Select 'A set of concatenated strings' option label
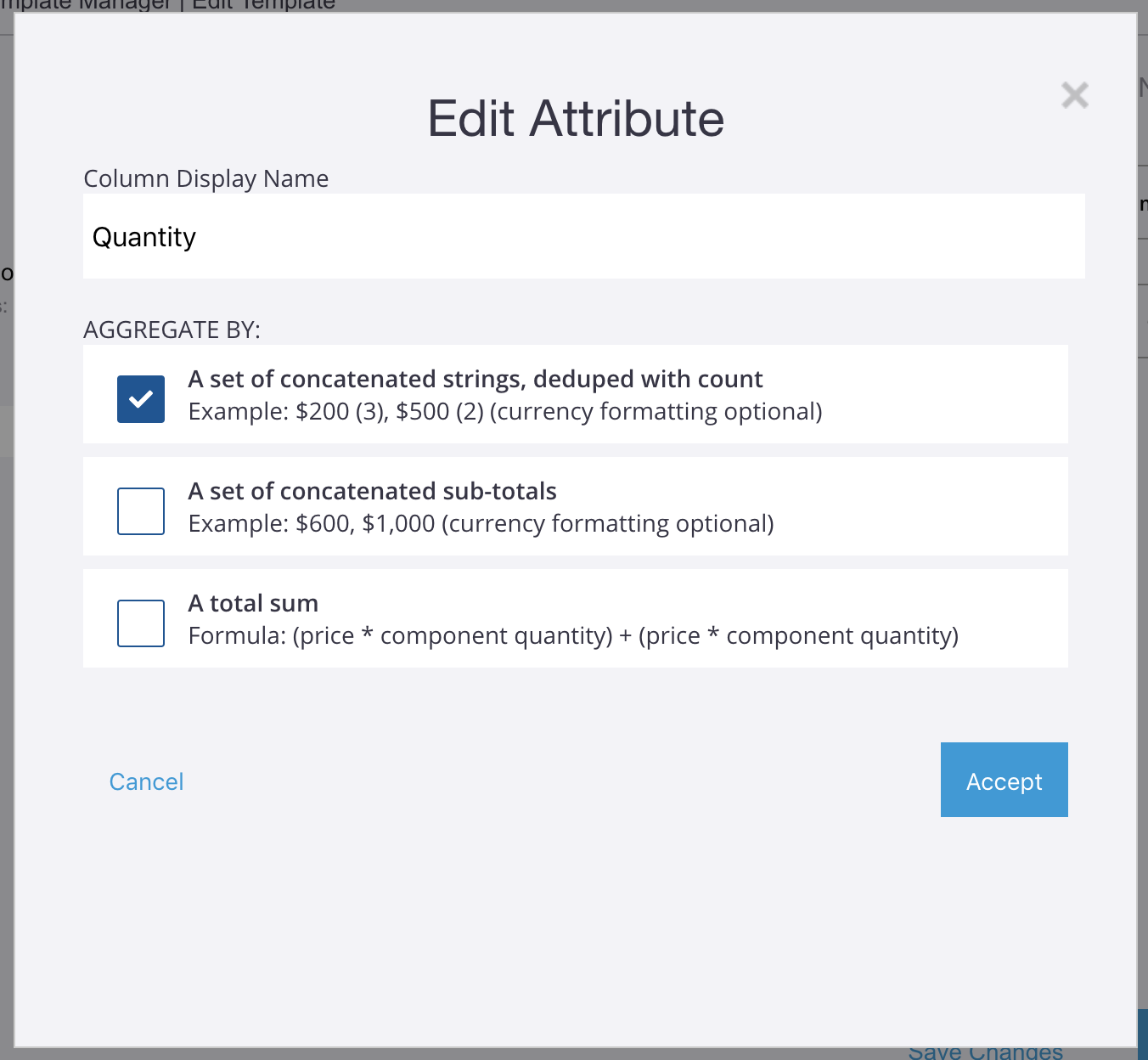This screenshot has width=1148, height=1060. tap(475, 379)
